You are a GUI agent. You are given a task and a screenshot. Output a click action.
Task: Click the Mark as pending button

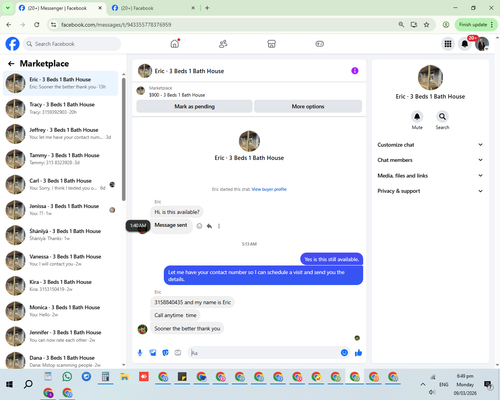click(194, 106)
